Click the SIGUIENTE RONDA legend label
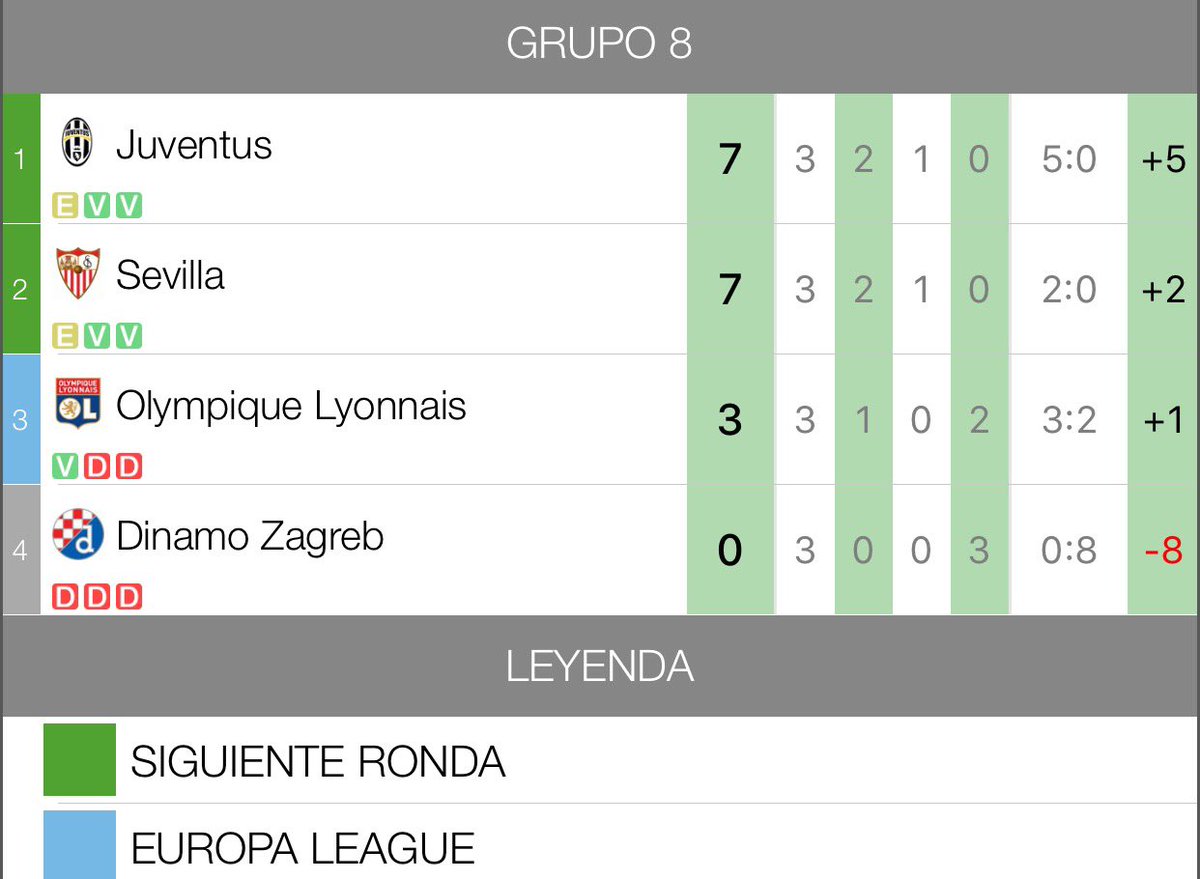 pyautogui.click(x=318, y=763)
